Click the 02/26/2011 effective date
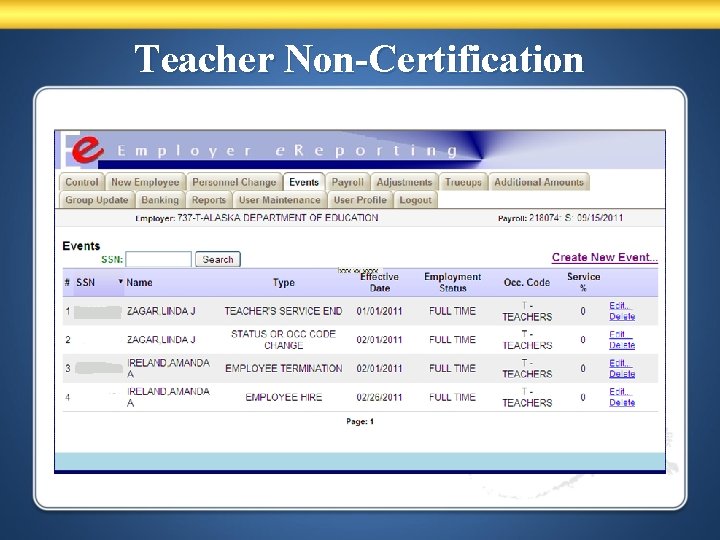This screenshot has width=720, height=540. point(379,397)
